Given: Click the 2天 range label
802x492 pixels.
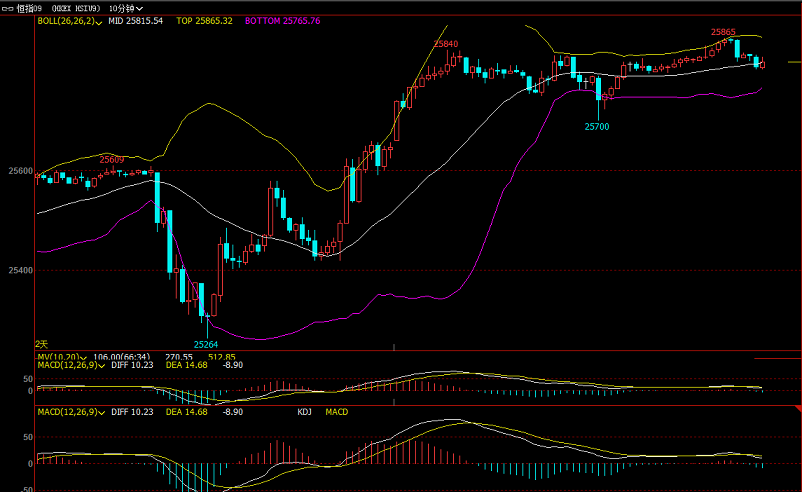Looking at the screenshot, I should [41, 345].
